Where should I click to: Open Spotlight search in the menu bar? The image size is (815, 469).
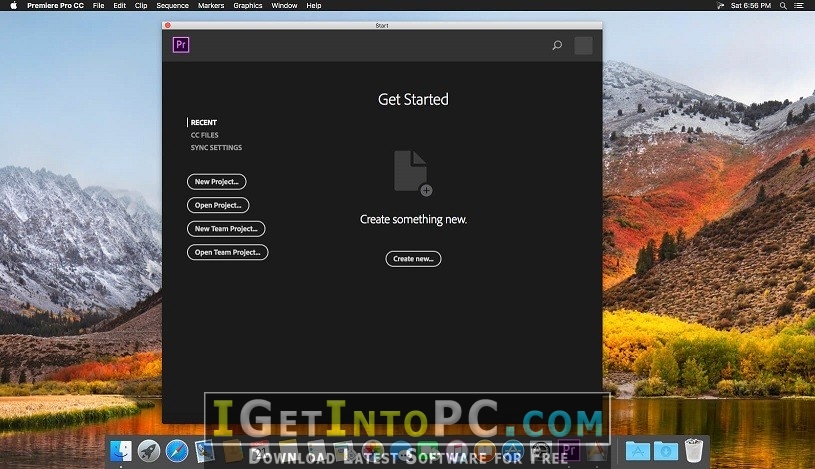click(783, 6)
